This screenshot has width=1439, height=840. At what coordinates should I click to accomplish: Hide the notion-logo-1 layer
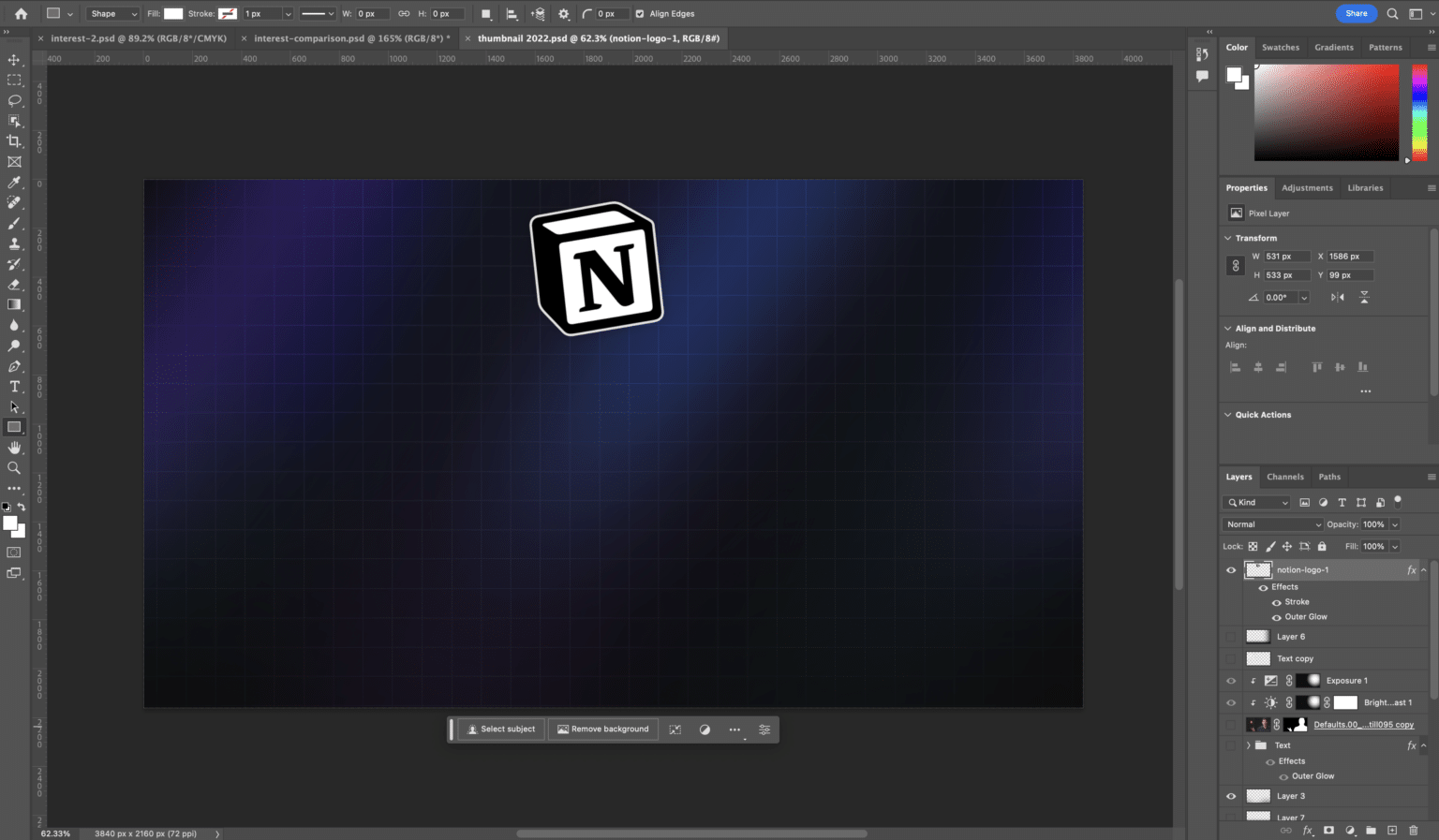[1231, 570]
